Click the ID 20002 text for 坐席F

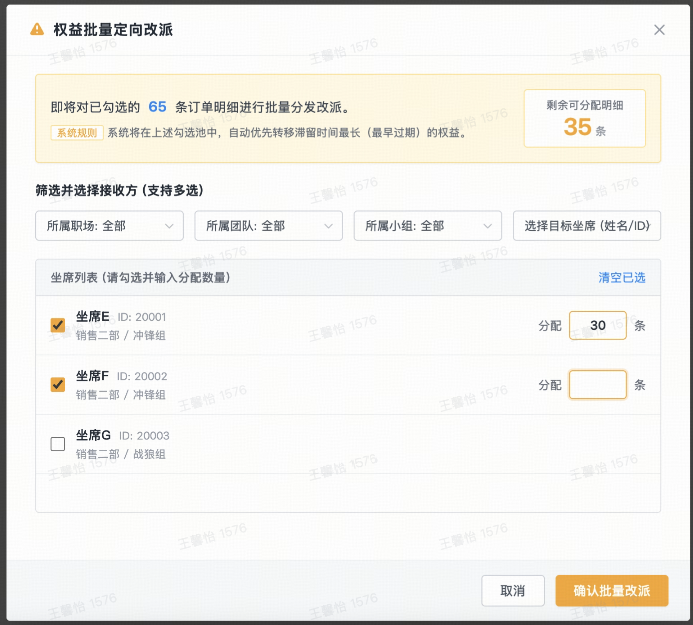tap(142, 377)
